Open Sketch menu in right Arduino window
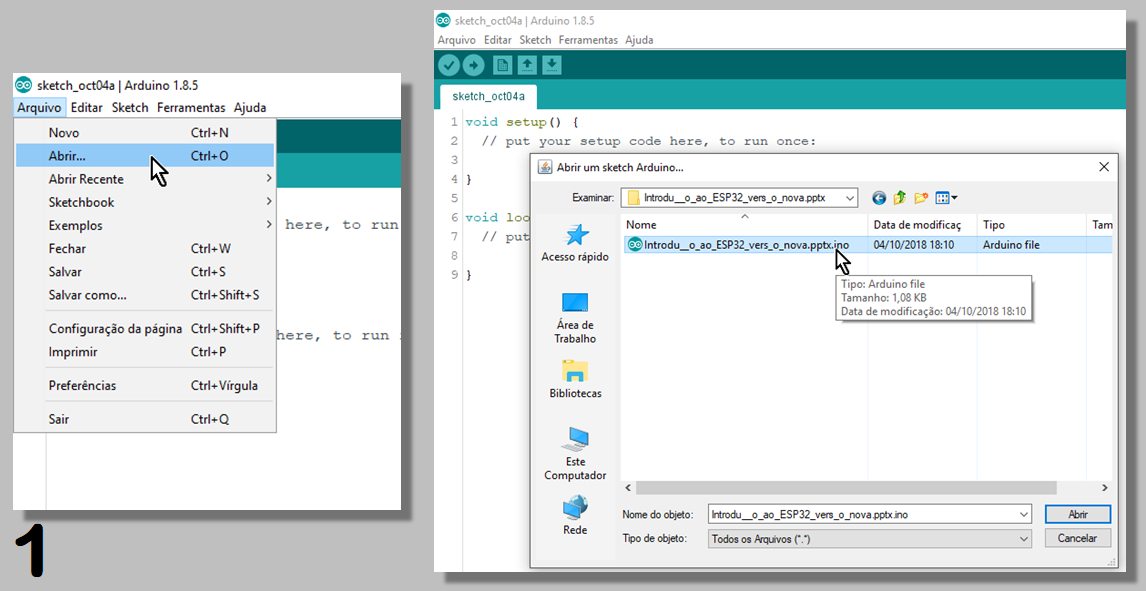This screenshot has height=591, width=1146. [x=535, y=40]
